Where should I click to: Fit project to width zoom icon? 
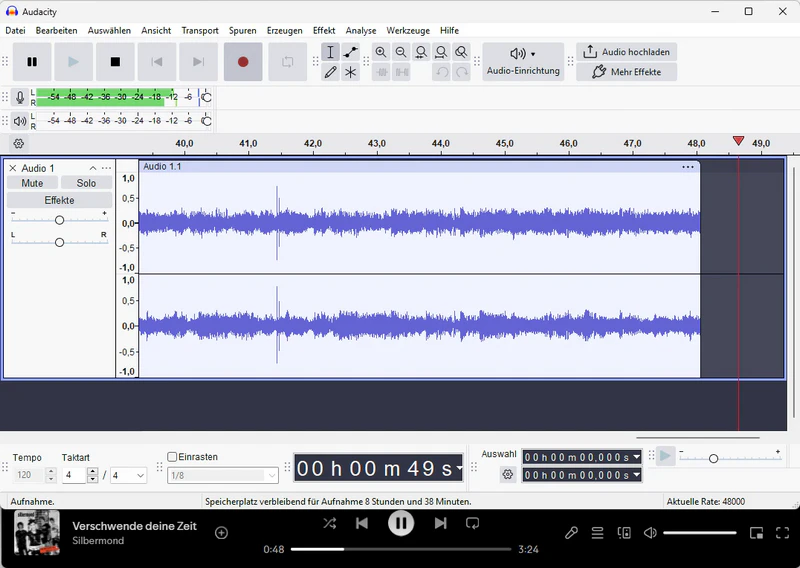pyautogui.click(x=441, y=52)
